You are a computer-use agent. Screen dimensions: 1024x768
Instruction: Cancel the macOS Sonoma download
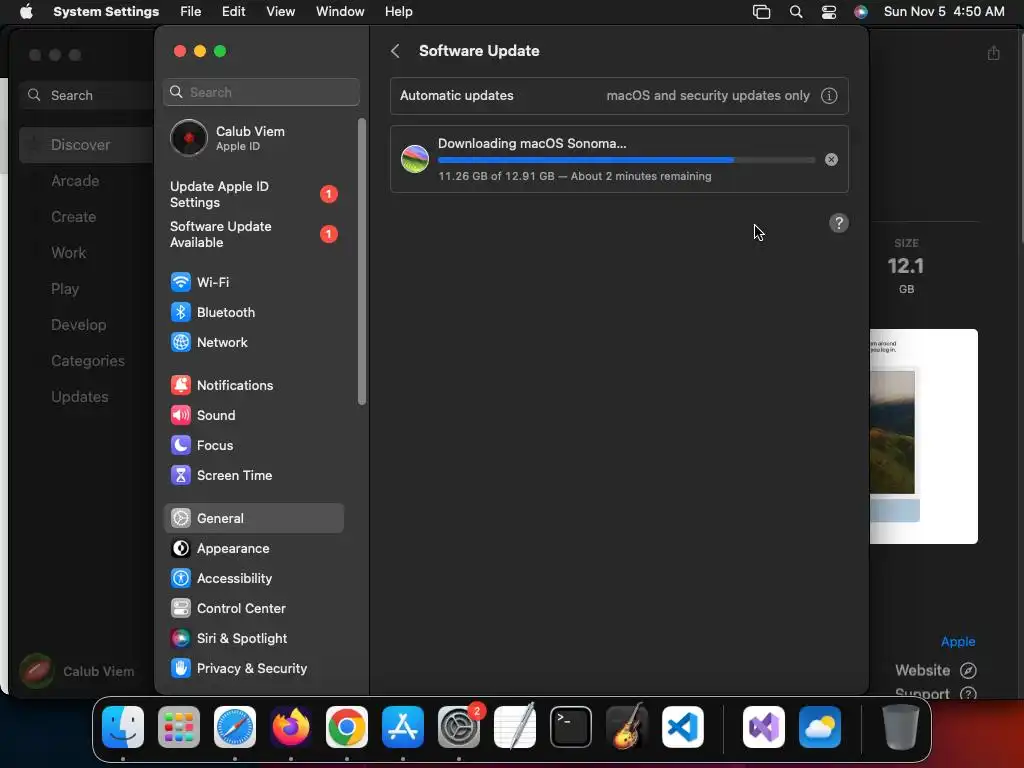coord(831,159)
